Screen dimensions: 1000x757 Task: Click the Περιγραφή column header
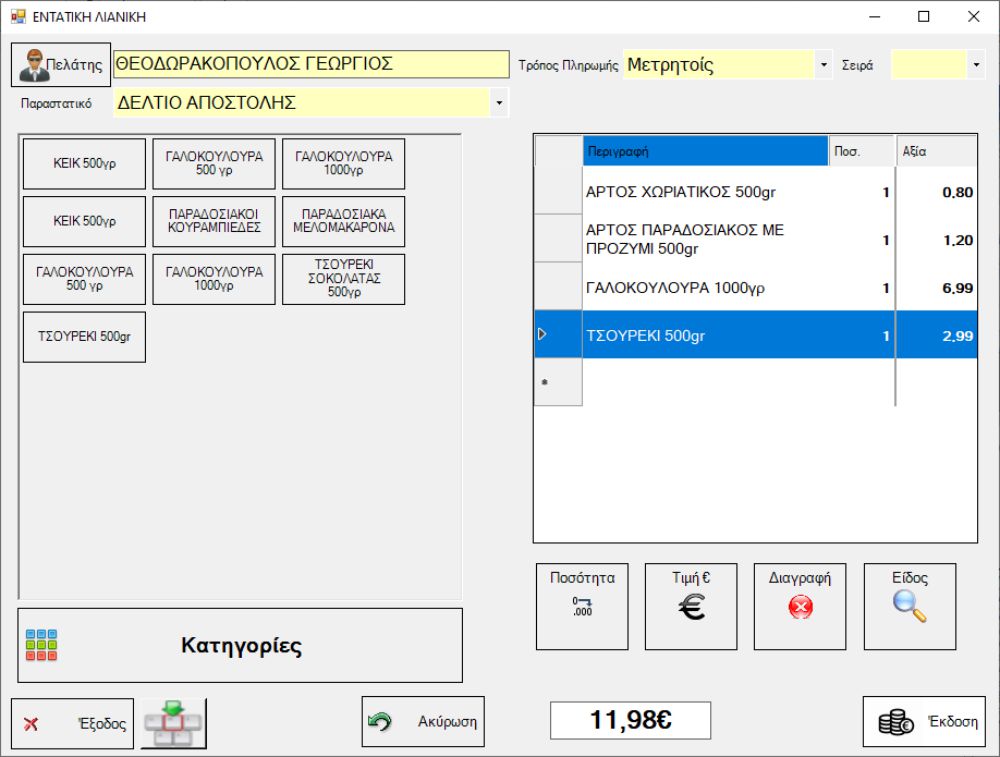(705, 152)
